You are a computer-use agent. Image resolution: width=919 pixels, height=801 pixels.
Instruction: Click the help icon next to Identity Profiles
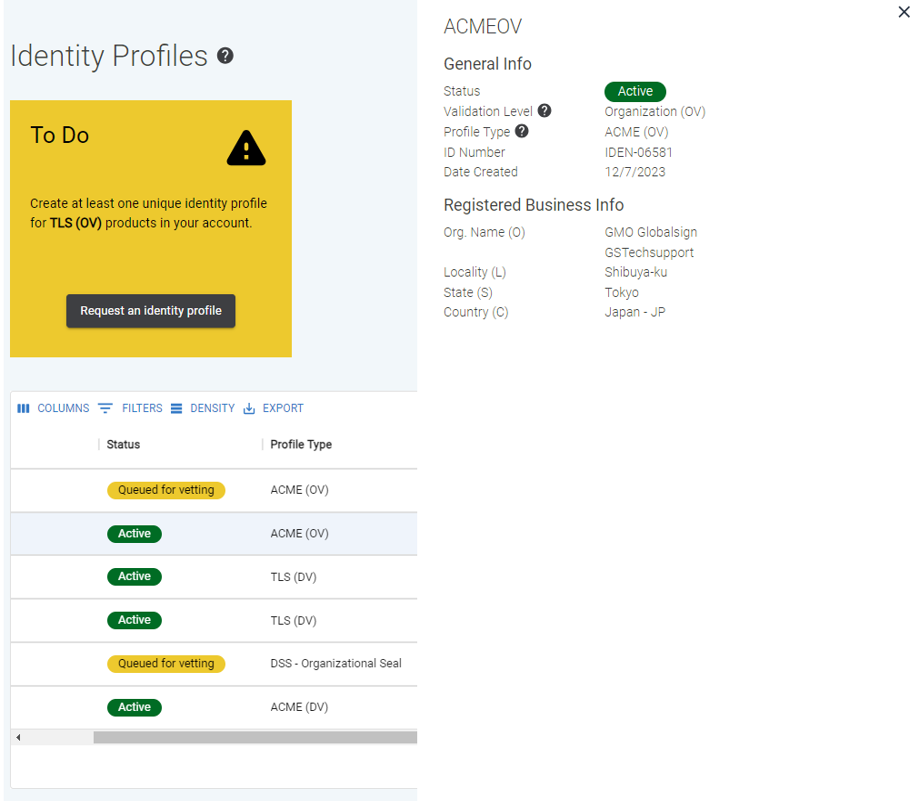[225, 56]
